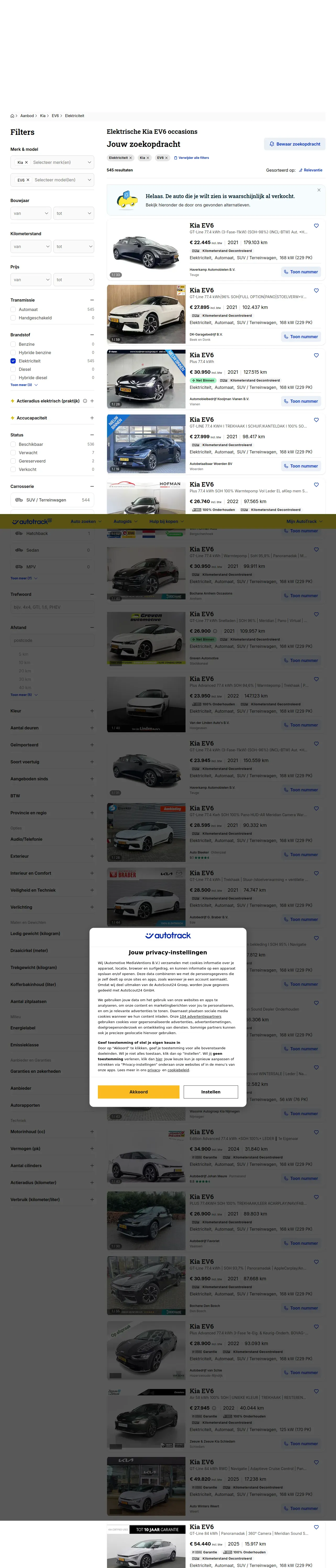Click the info icon beside Actieradius elektrisch
336x1568 pixels.
click(85, 401)
